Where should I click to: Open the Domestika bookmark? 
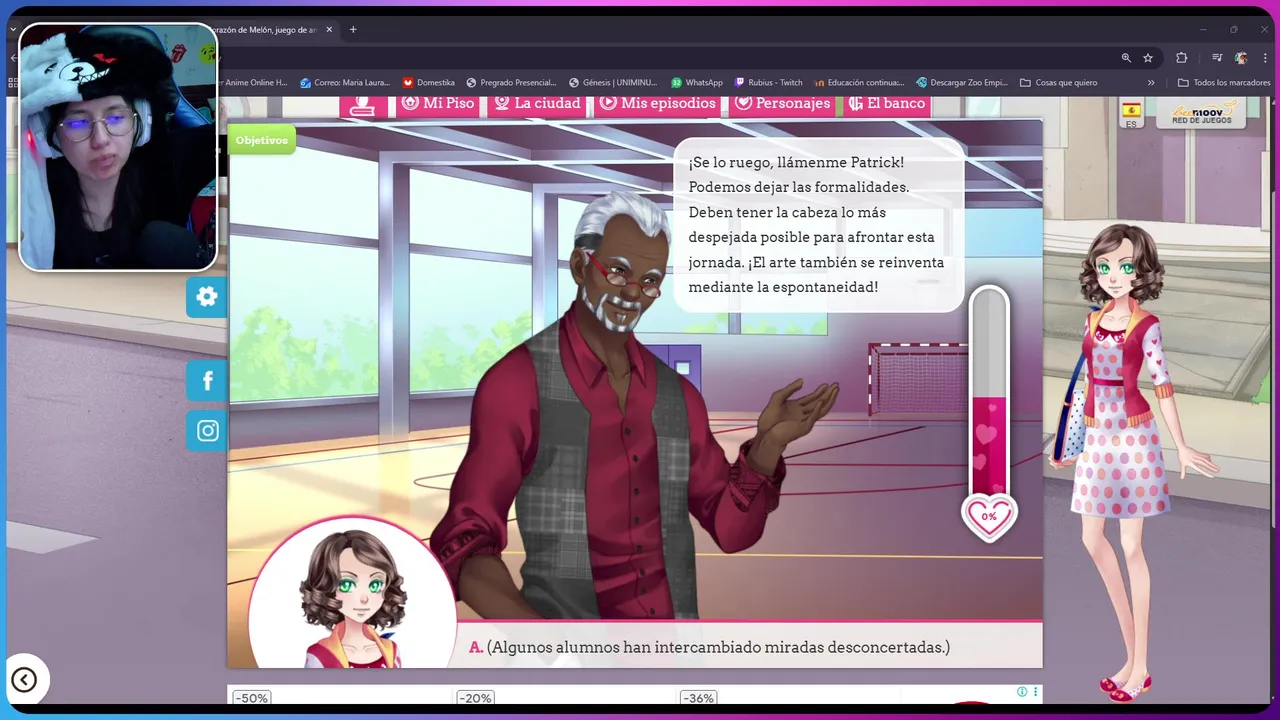pyautogui.click(x=429, y=83)
